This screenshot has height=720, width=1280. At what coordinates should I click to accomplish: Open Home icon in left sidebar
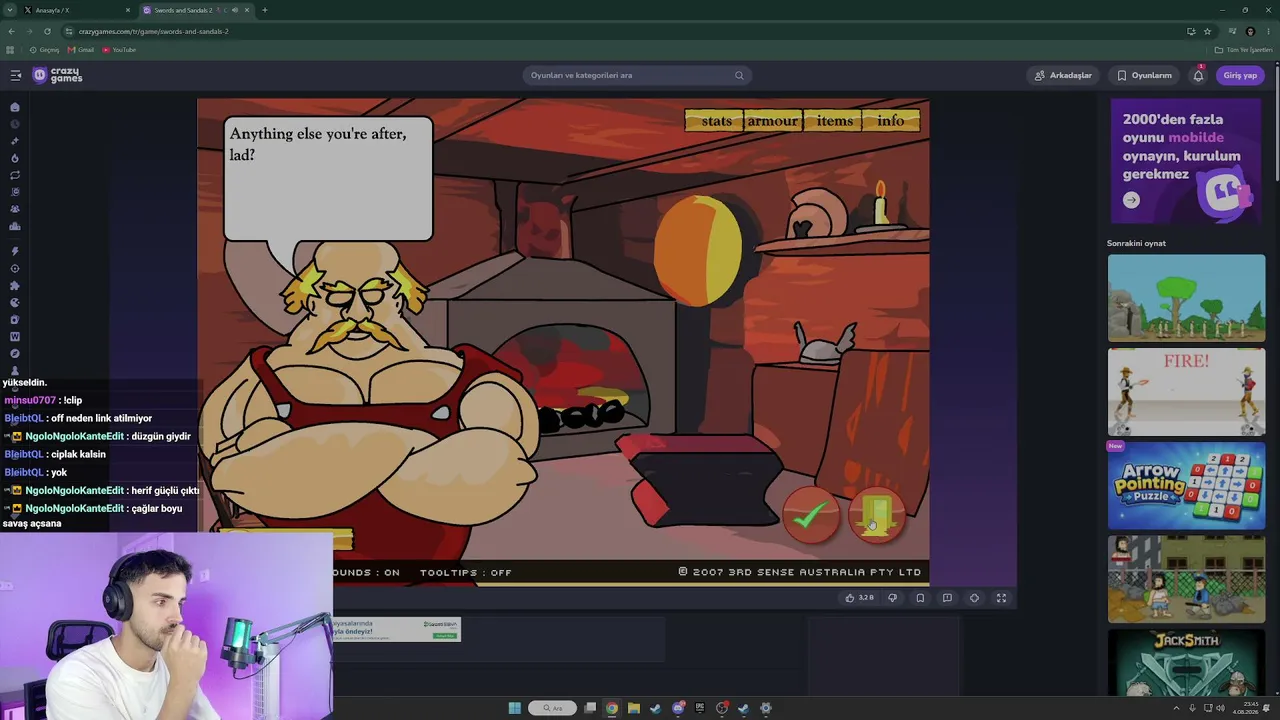click(x=15, y=107)
